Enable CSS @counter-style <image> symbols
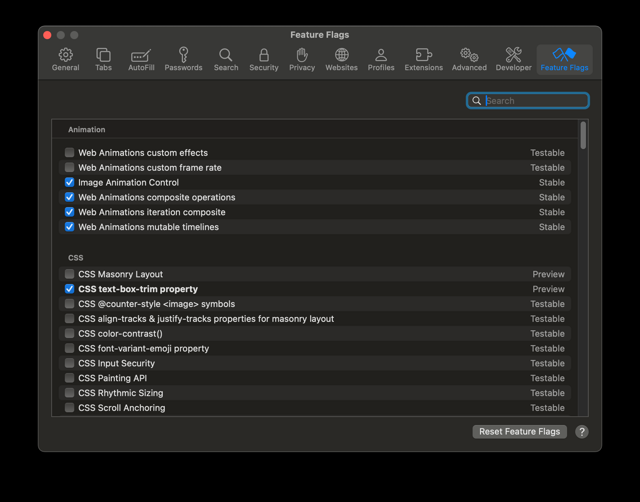The width and height of the screenshot is (640, 502). (x=69, y=304)
